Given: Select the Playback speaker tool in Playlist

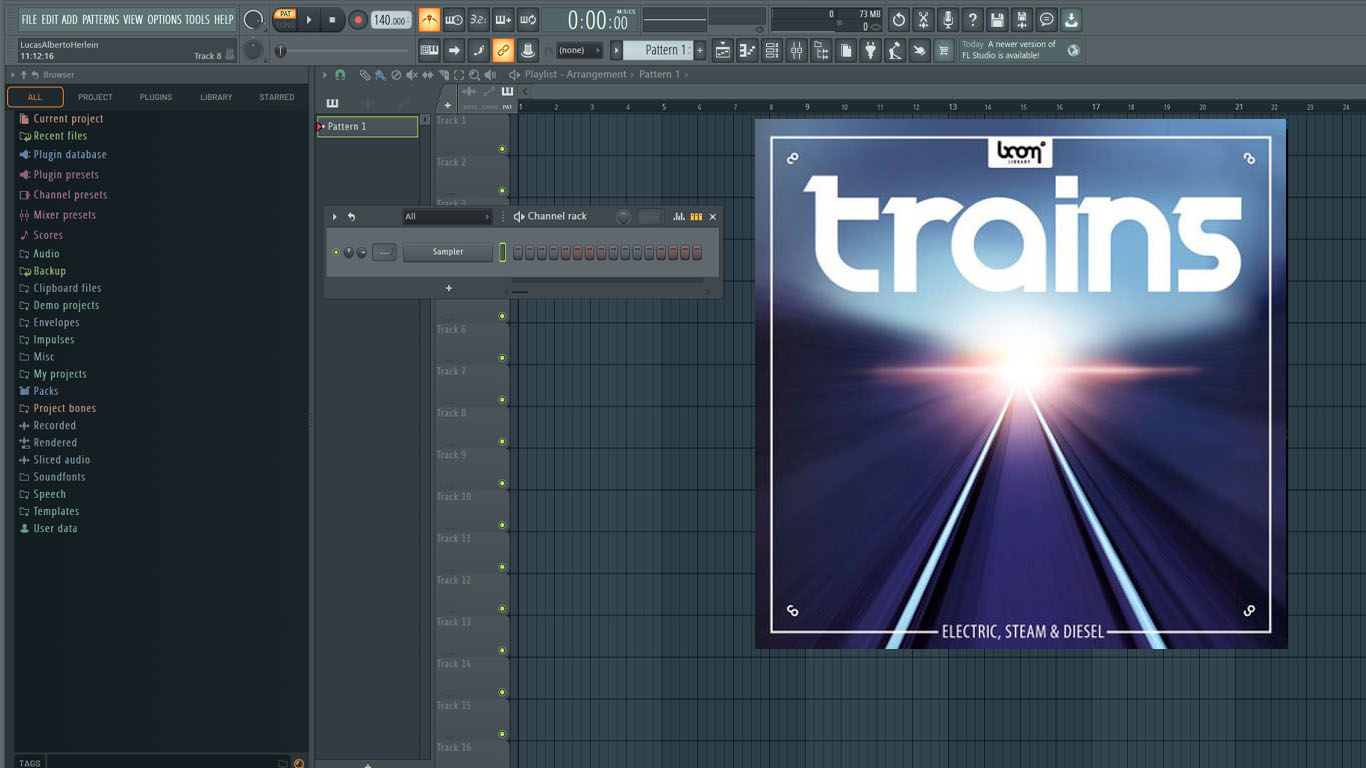Looking at the screenshot, I should [490, 75].
